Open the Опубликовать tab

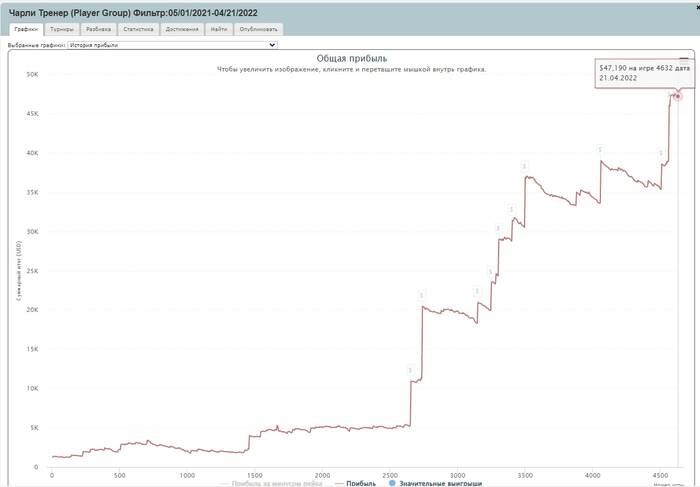click(258, 29)
